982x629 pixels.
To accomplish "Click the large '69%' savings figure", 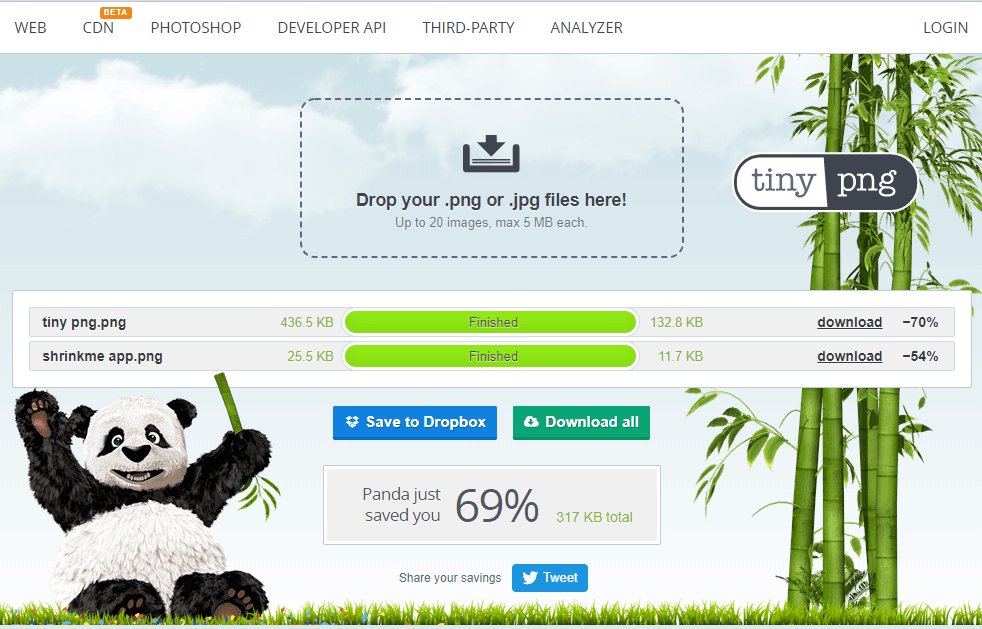I will point(497,506).
